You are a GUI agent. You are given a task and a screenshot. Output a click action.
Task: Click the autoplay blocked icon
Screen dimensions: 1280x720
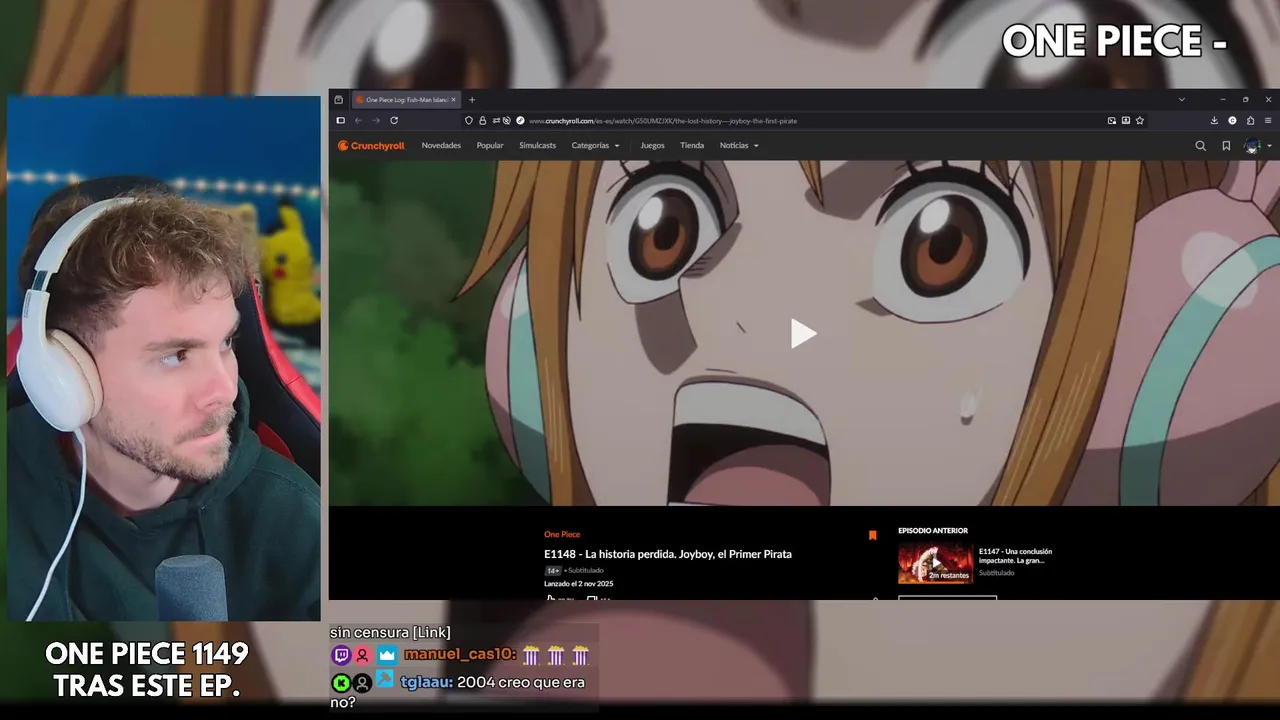pyautogui.click(x=507, y=121)
